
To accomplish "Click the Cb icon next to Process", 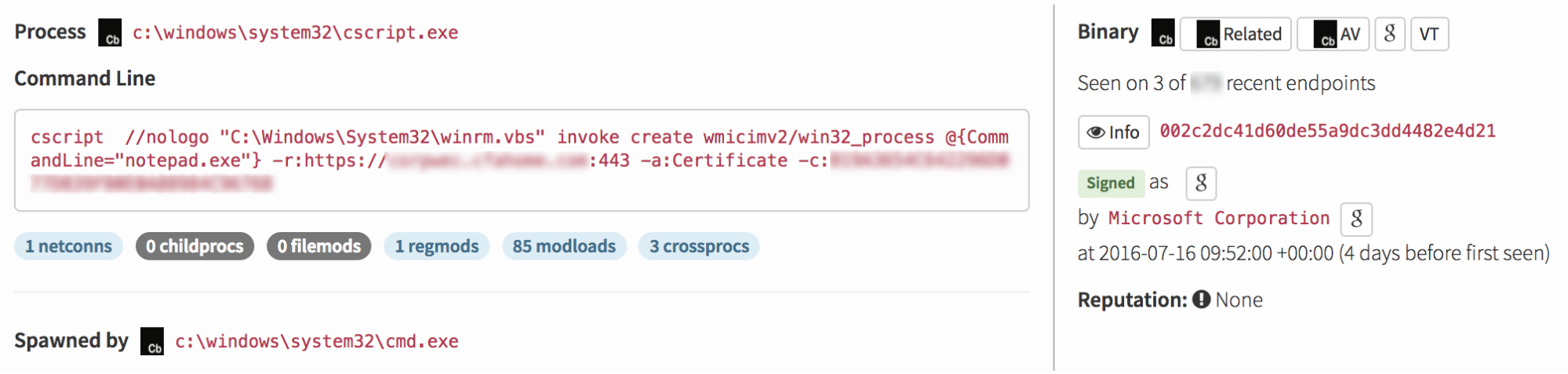I will [x=110, y=33].
